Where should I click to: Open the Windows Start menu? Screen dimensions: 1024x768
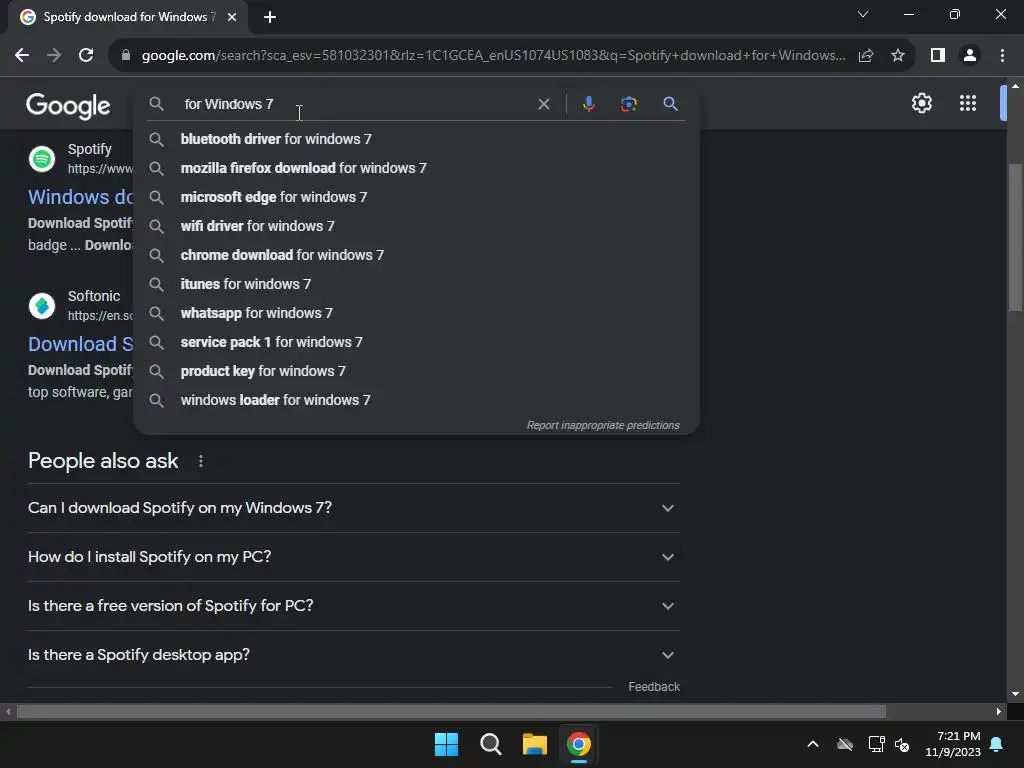pyautogui.click(x=447, y=744)
